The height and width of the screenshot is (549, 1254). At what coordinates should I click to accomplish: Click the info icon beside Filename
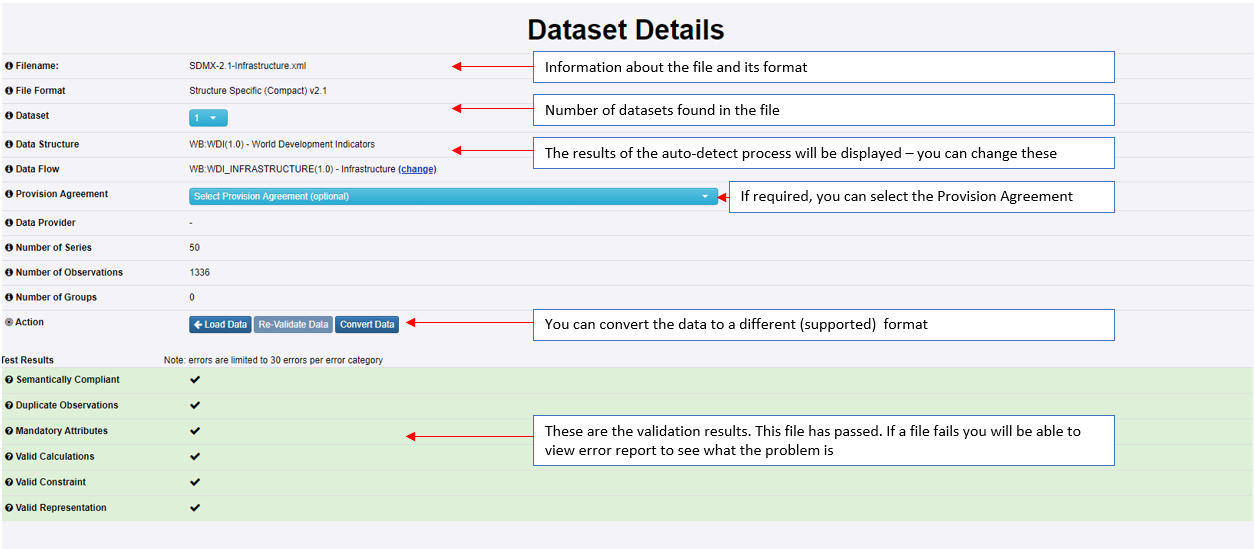pyautogui.click(x=9, y=66)
